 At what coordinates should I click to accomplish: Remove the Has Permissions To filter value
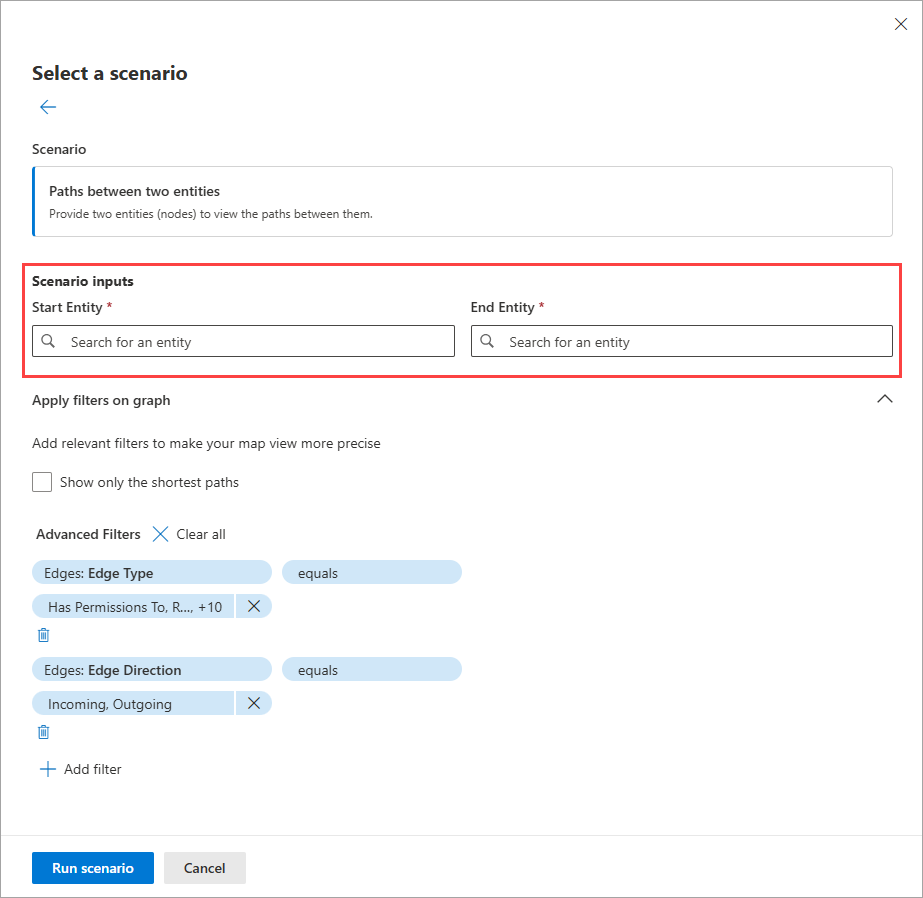click(x=254, y=606)
